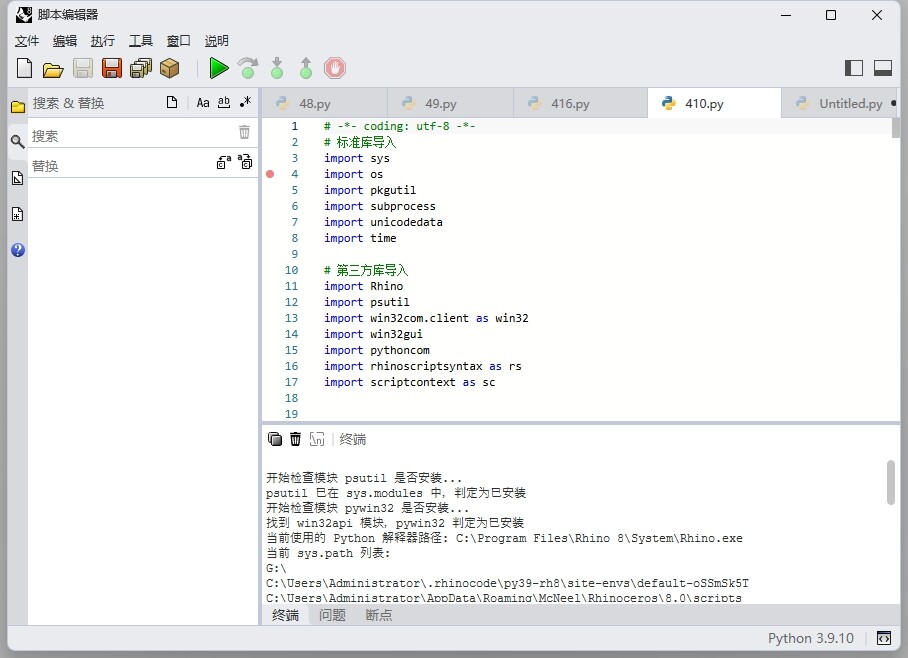This screenshot has height=658, width=908.
Task: Open the 说明 menu
Action: point(216,41)
